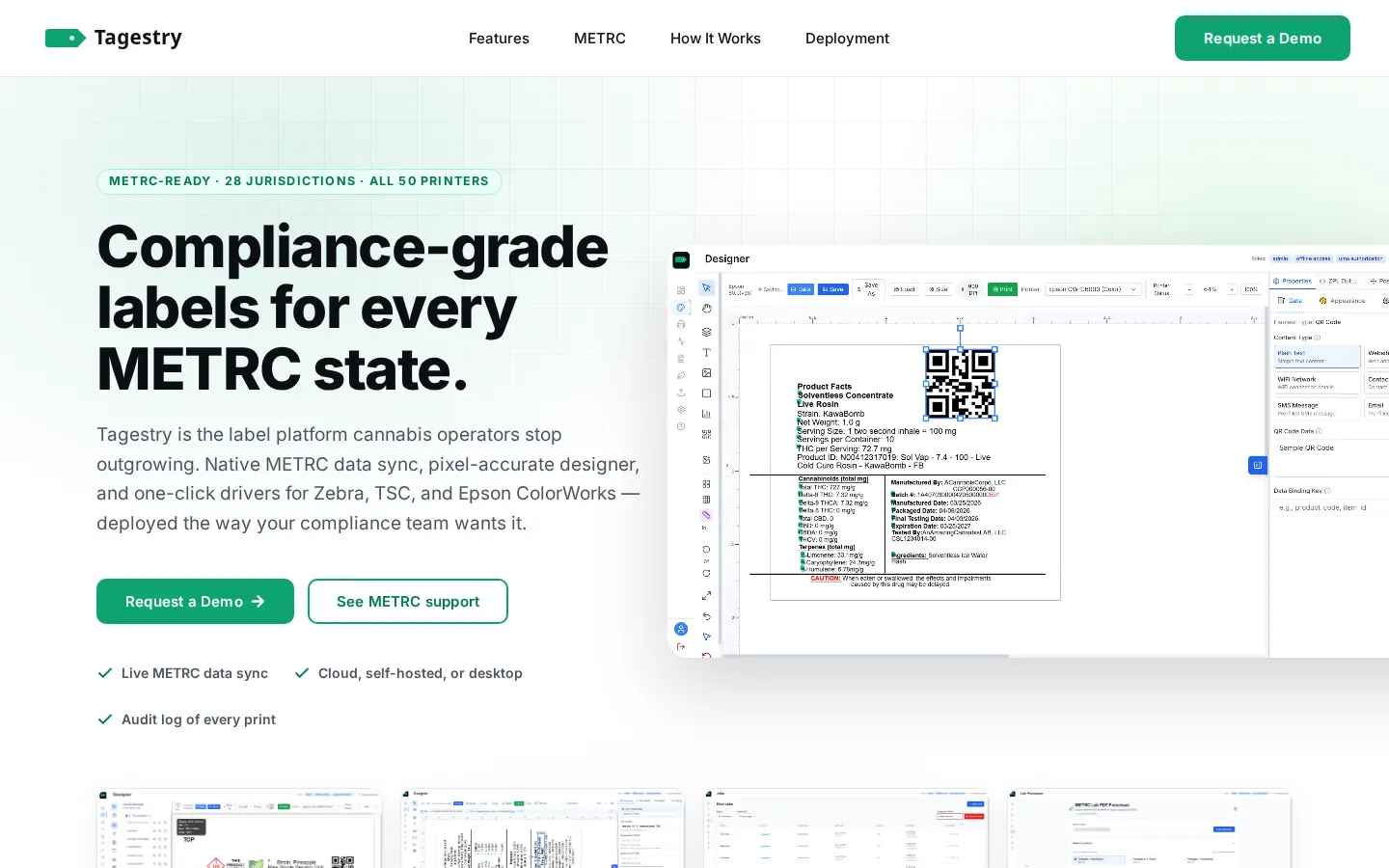Click the Save As toolbar button

click(868, 289)
